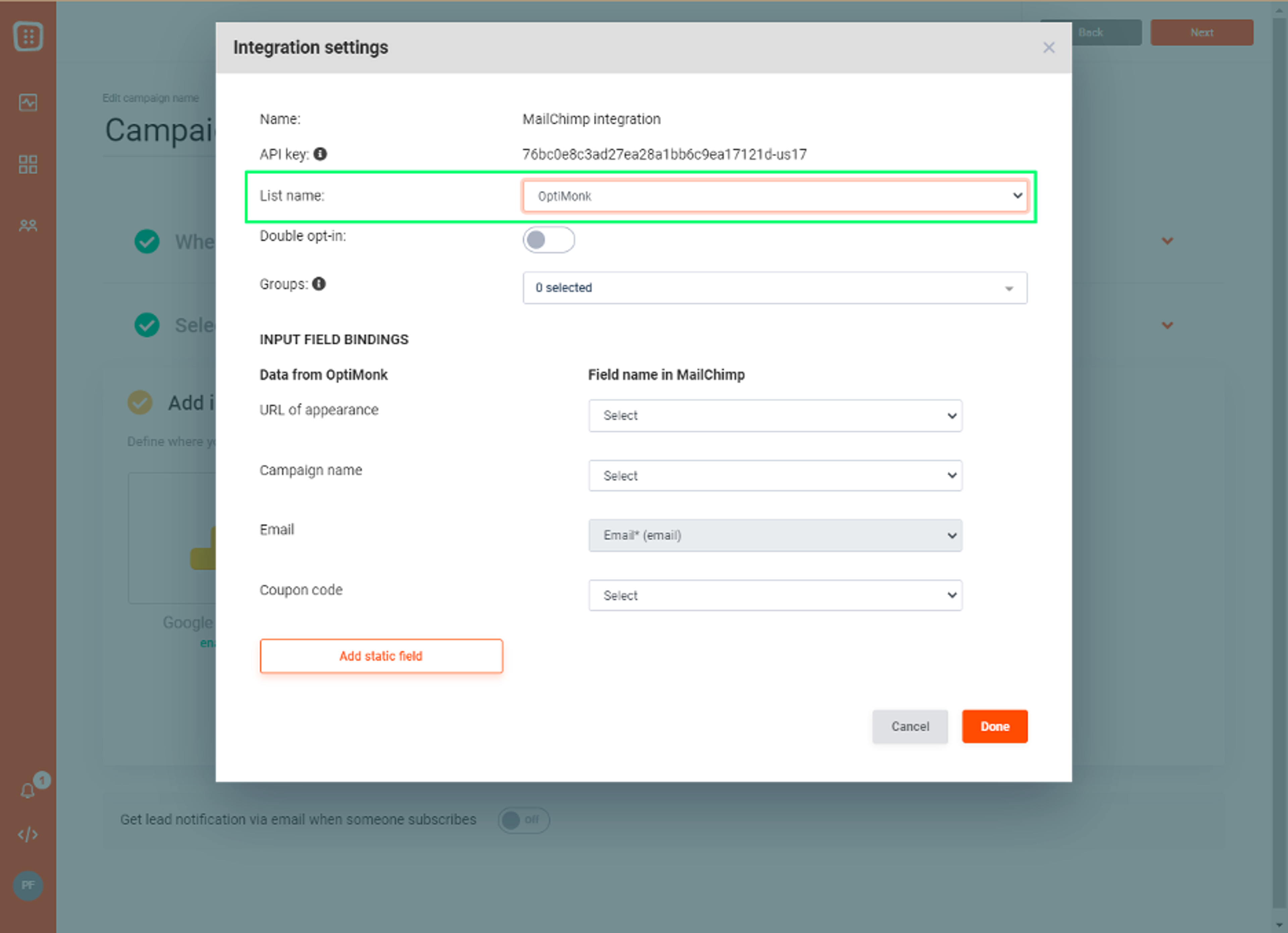Open URL of appearance field dropdown
Viewport: 1288px width, 933px height.
(775, 416)
